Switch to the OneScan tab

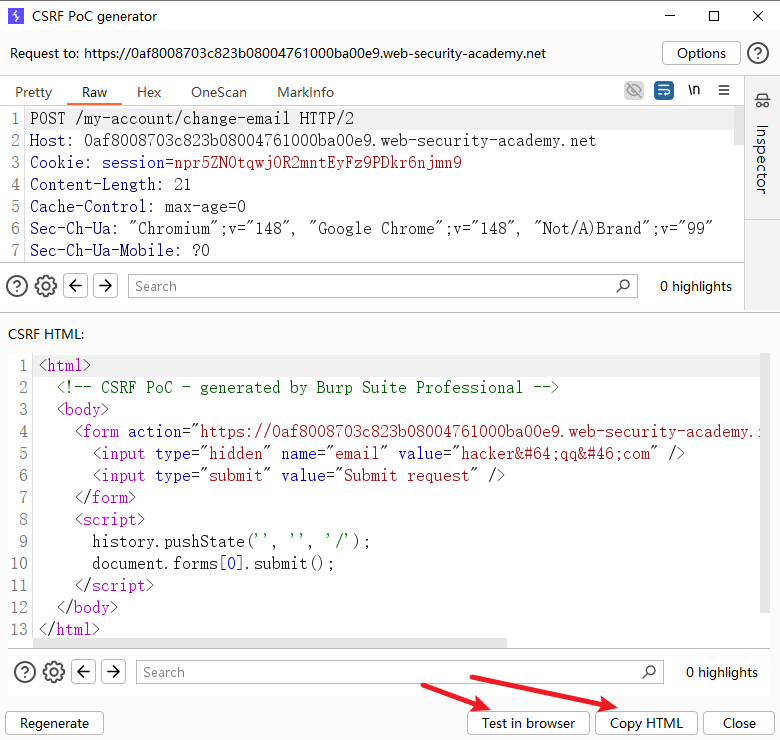[x=219, y=92]
